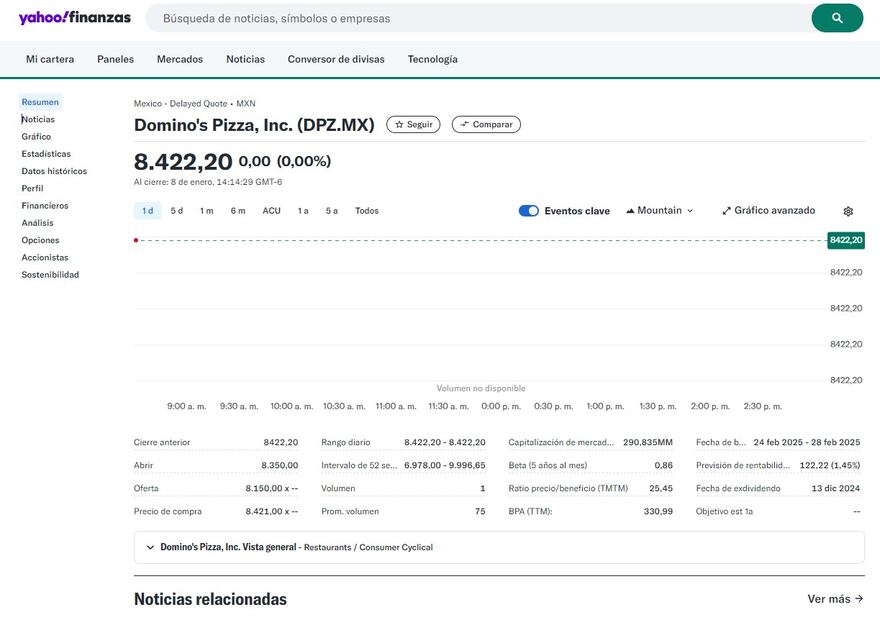
Task: Click the Prom. volumen value 75
Action: pos(480,511)
